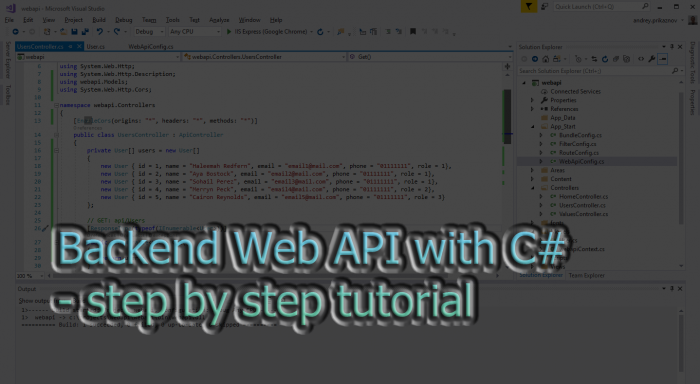The height and width of the screenshot is (384, 700).
Task: Switch to the Team Explorer tab
Action: 587,275
